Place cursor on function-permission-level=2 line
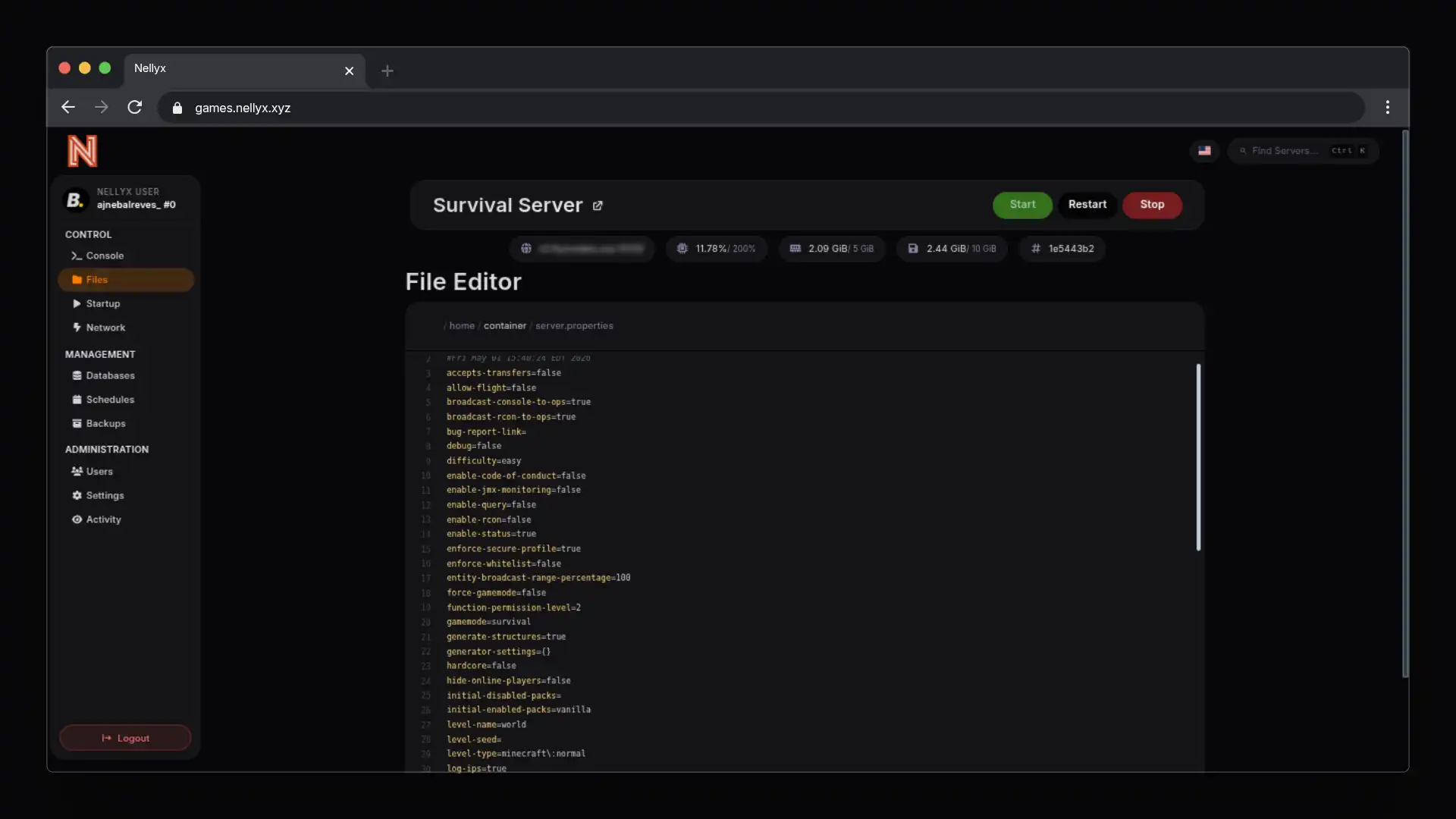 click(513, 608)
